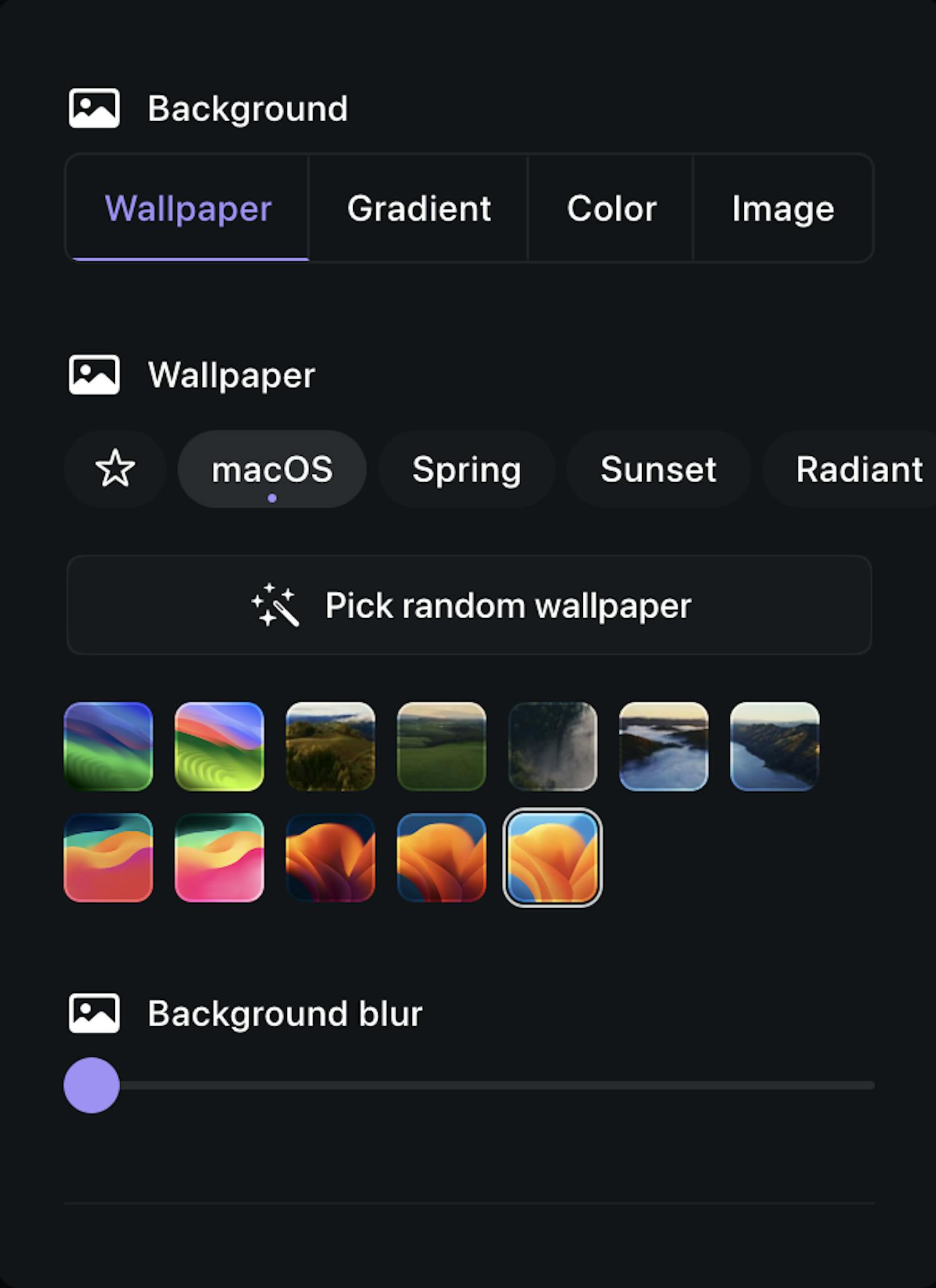This screenshot has width=936, height=1288.
Task: Pick a random wallpaper
Action: (x=469, y=605)
